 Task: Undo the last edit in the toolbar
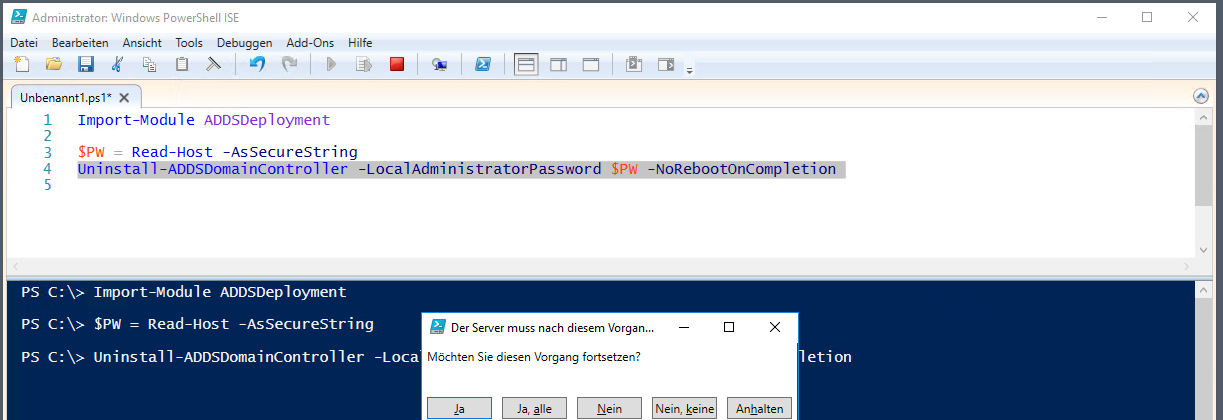coord(257,65)
